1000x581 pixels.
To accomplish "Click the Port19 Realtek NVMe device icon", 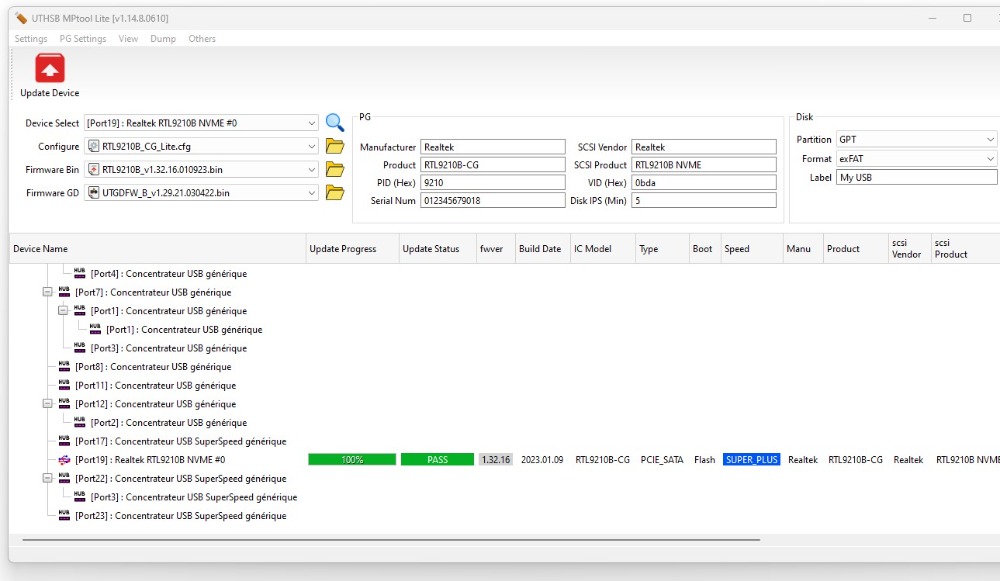I will coord(65,460).
